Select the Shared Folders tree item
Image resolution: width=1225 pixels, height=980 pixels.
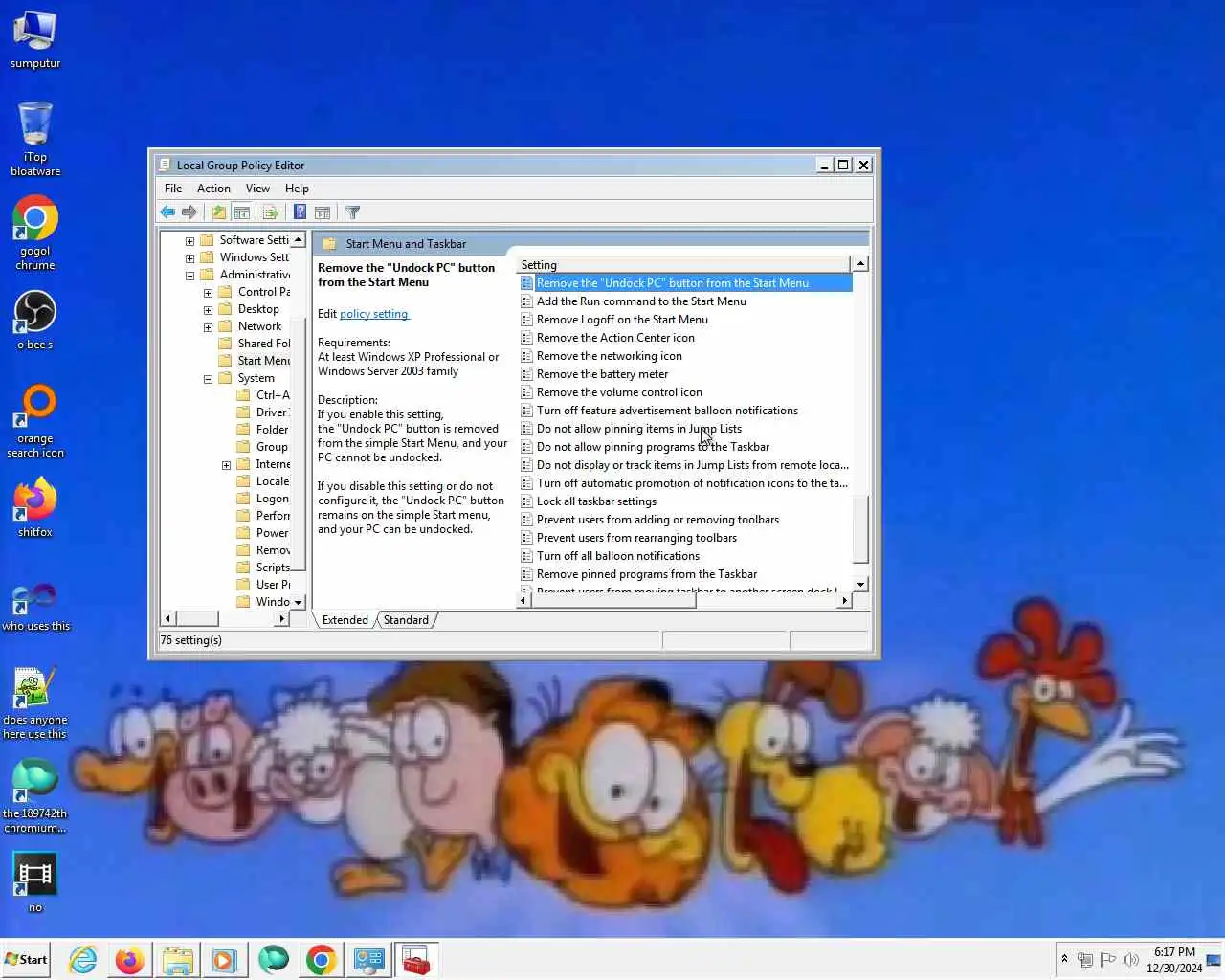254,344
